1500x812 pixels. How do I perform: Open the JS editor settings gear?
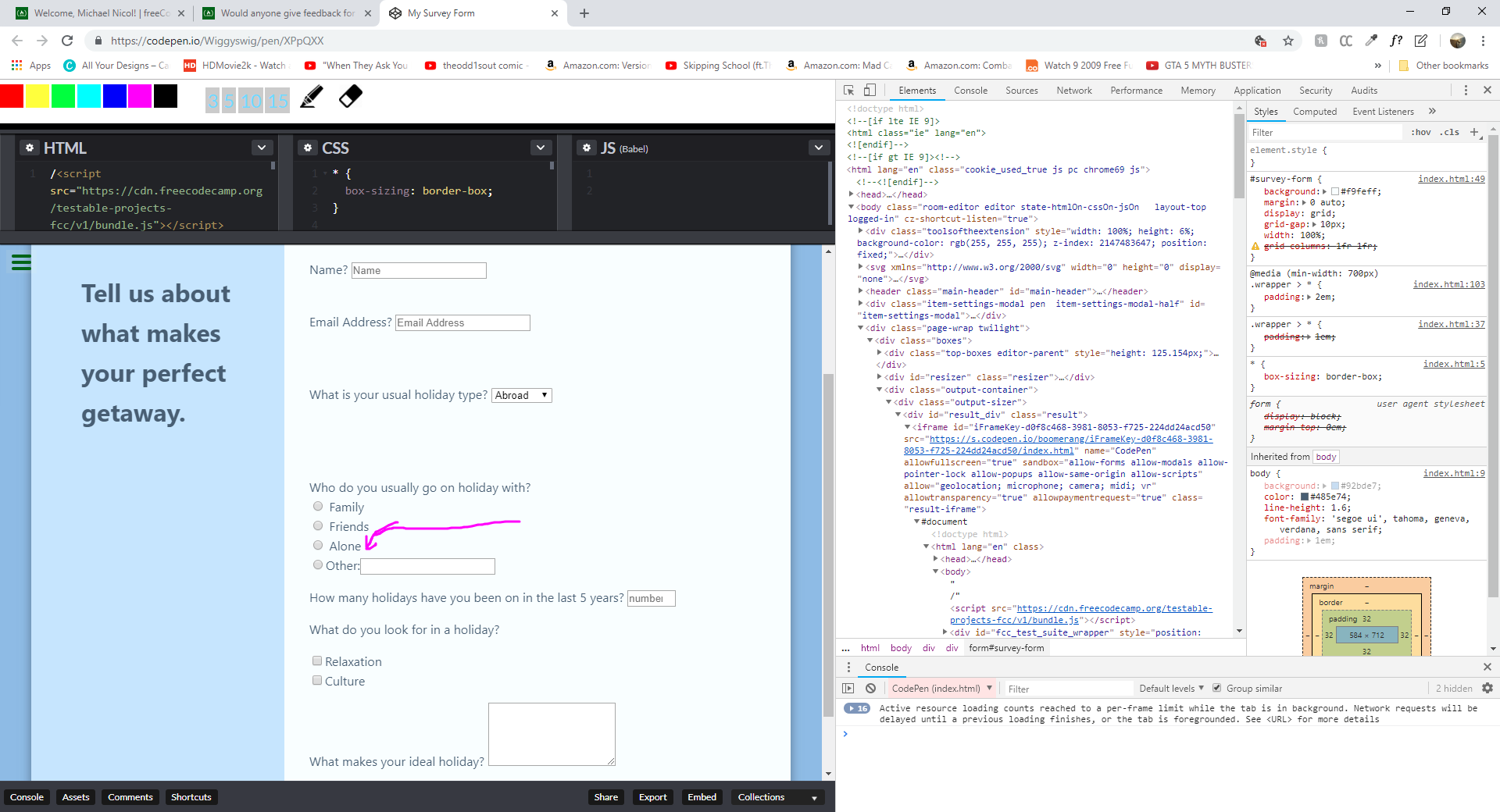587,148
